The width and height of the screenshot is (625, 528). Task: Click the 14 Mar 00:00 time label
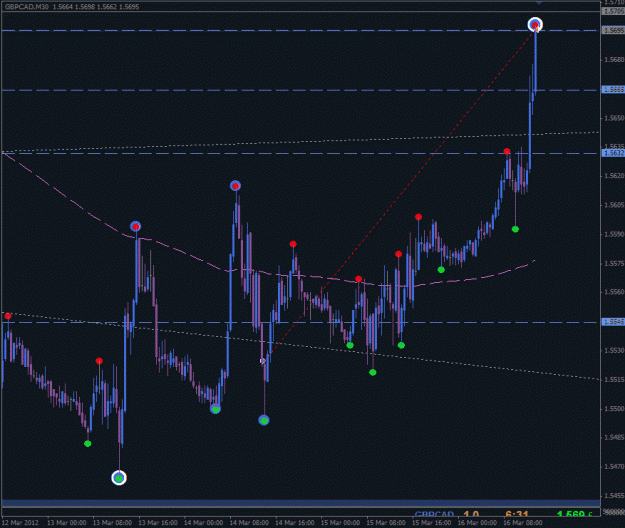point(203,522)
